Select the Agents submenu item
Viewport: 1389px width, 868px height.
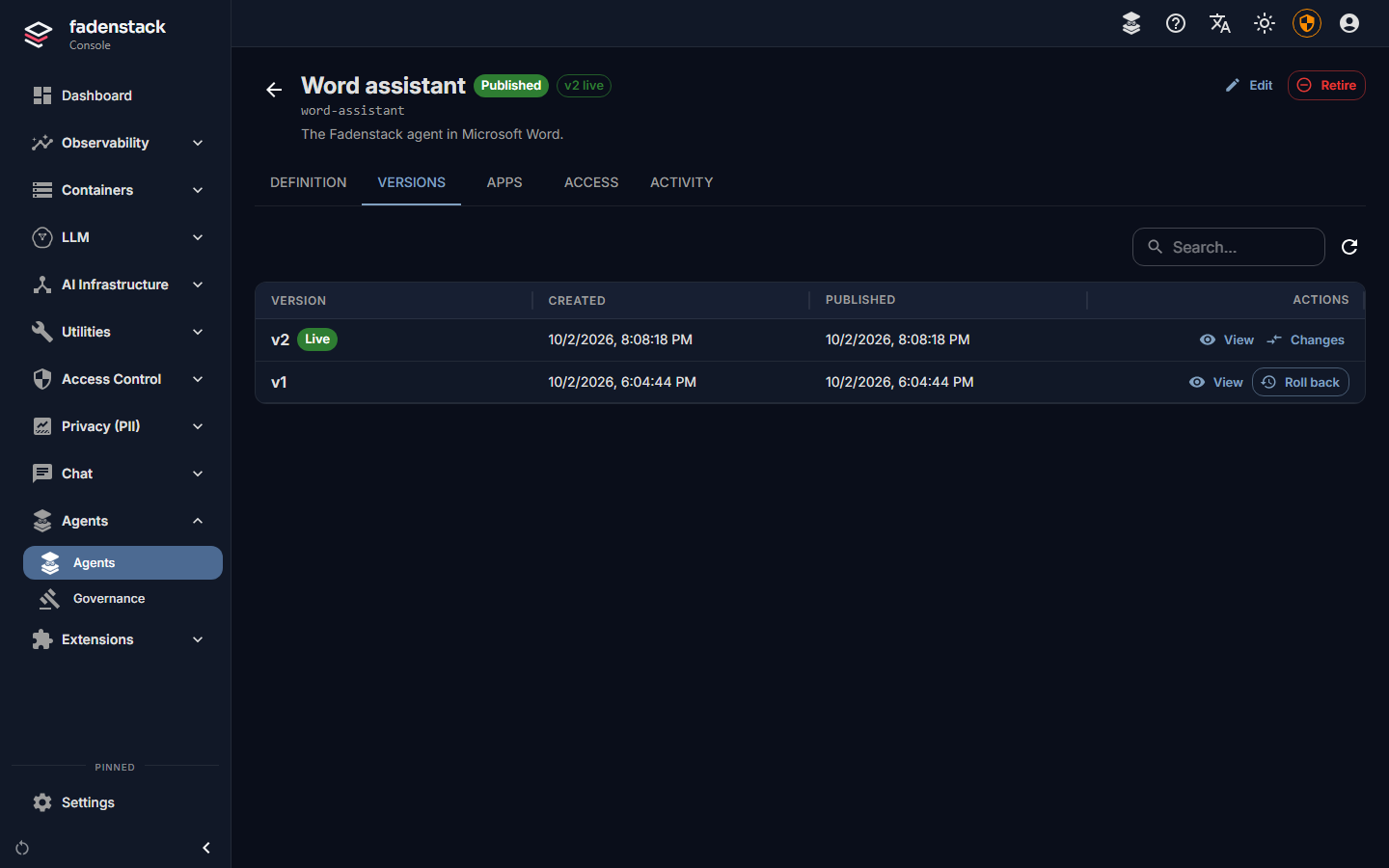(123, 563)
